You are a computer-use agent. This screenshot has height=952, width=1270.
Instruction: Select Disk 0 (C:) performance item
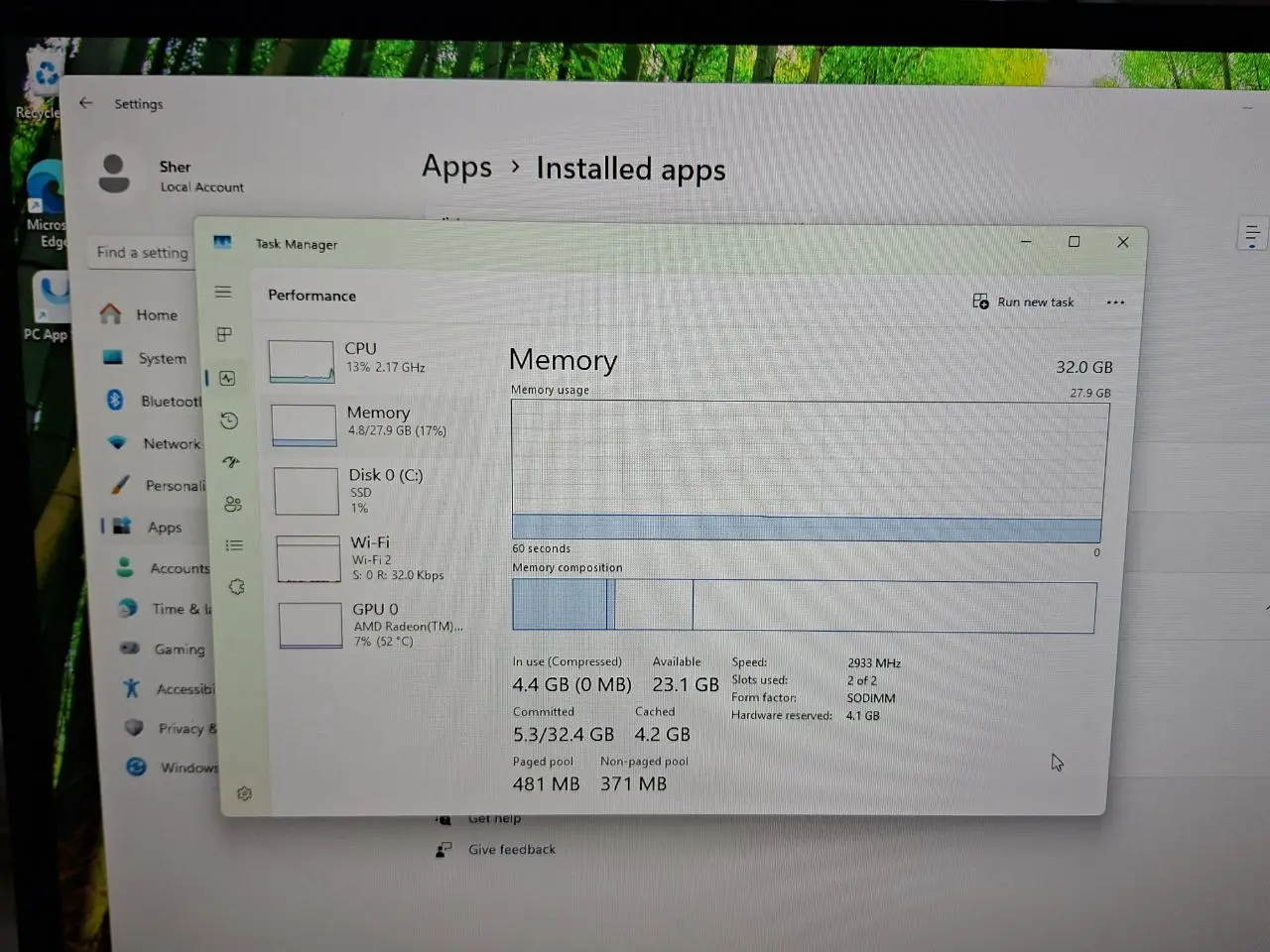tap(367, 491)
